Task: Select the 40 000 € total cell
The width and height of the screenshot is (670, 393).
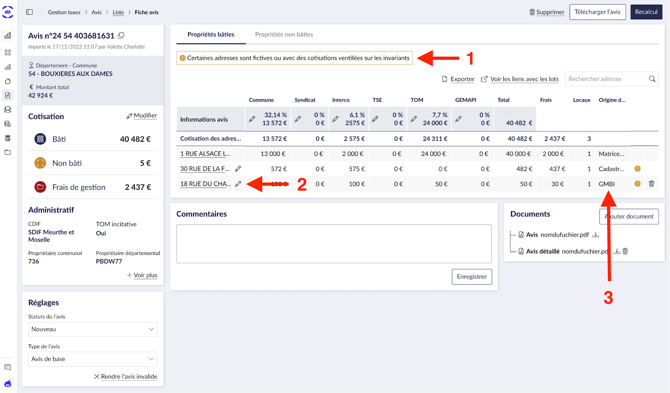Action: (x=516, y=154)
